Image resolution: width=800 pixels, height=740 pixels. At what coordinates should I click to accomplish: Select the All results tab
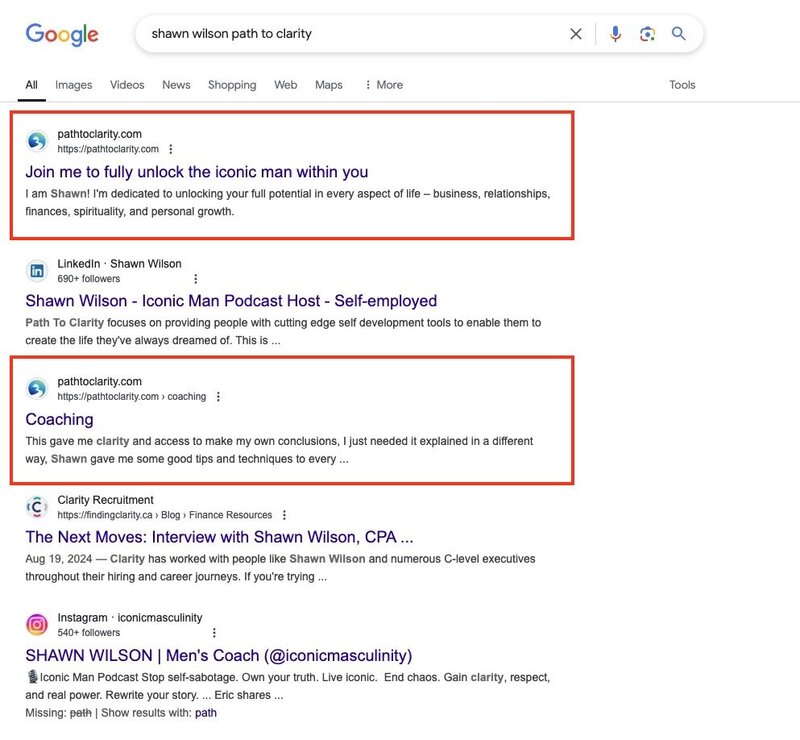31,85
